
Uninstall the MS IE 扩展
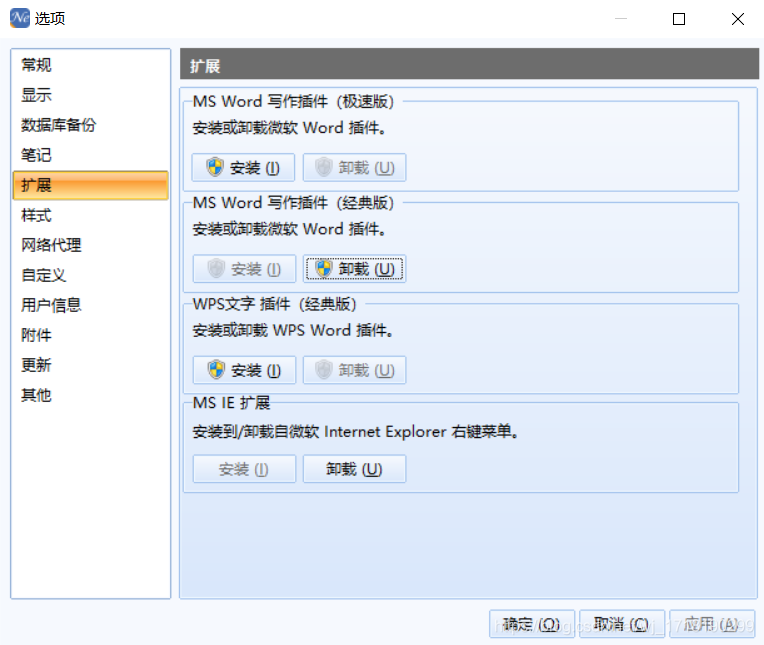pyautogui.click(x=354, y=469)
